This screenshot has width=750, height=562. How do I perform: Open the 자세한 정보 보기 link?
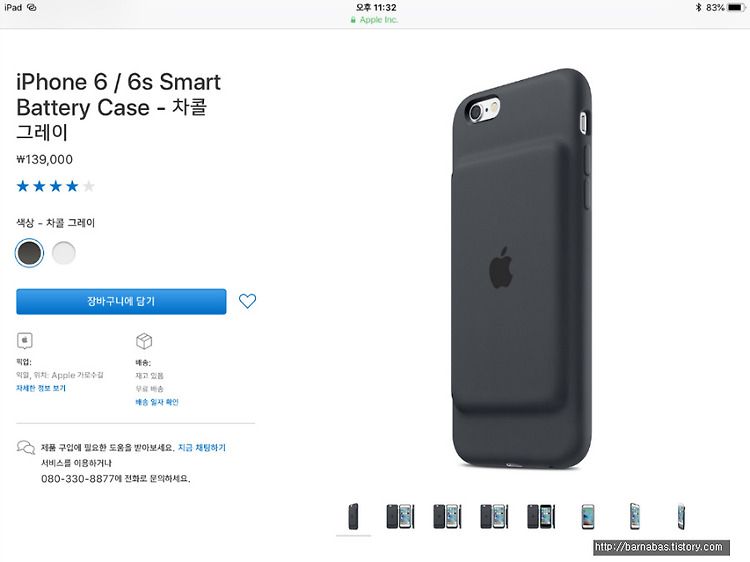click(41, 388)
